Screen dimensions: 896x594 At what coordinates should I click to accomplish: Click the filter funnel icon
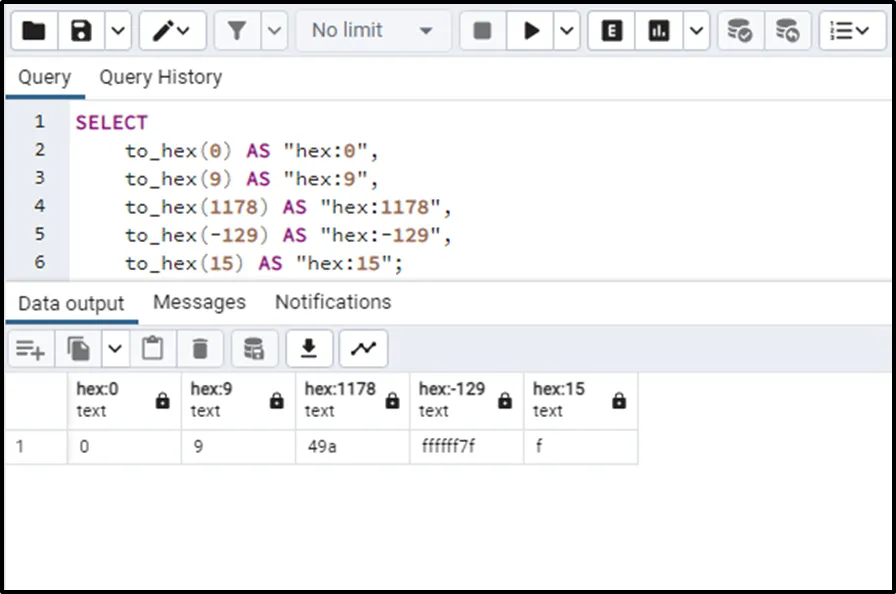237,31
